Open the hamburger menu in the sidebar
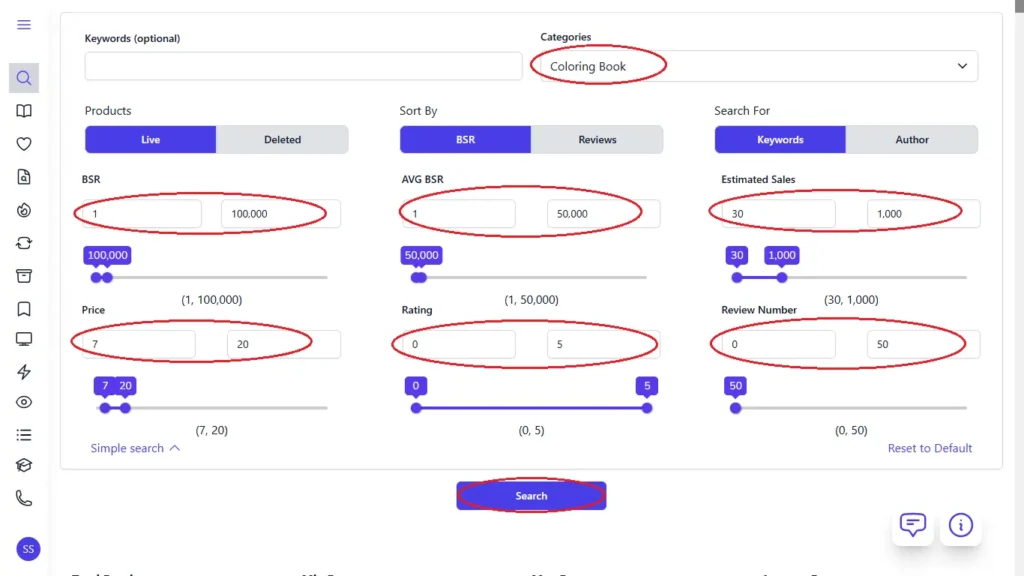This screenshot has width=1024, height=576. (x=24, y=25)
